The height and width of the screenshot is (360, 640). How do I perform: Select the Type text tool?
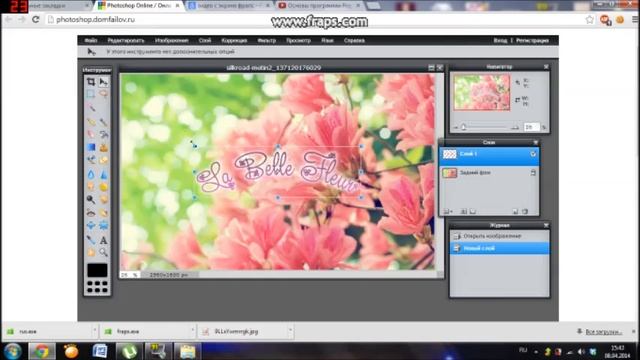tap(103, 240)
